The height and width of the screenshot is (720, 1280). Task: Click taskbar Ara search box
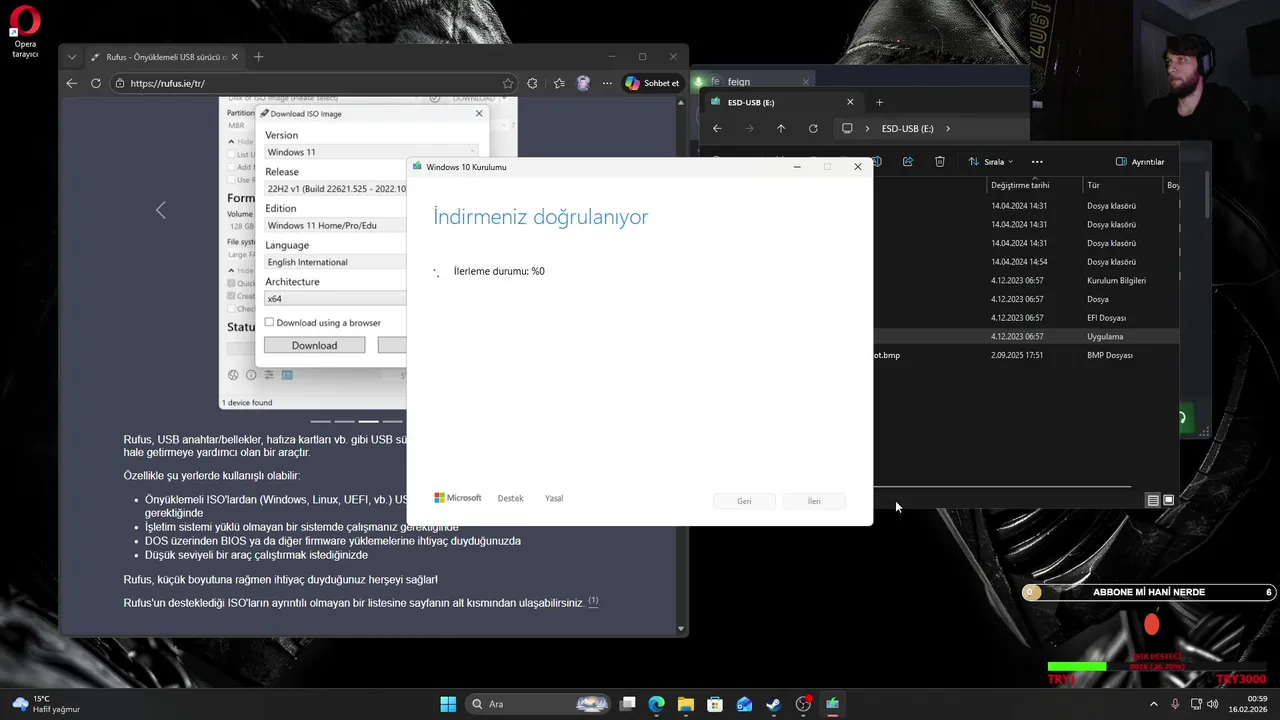click(x=538, y=704)
